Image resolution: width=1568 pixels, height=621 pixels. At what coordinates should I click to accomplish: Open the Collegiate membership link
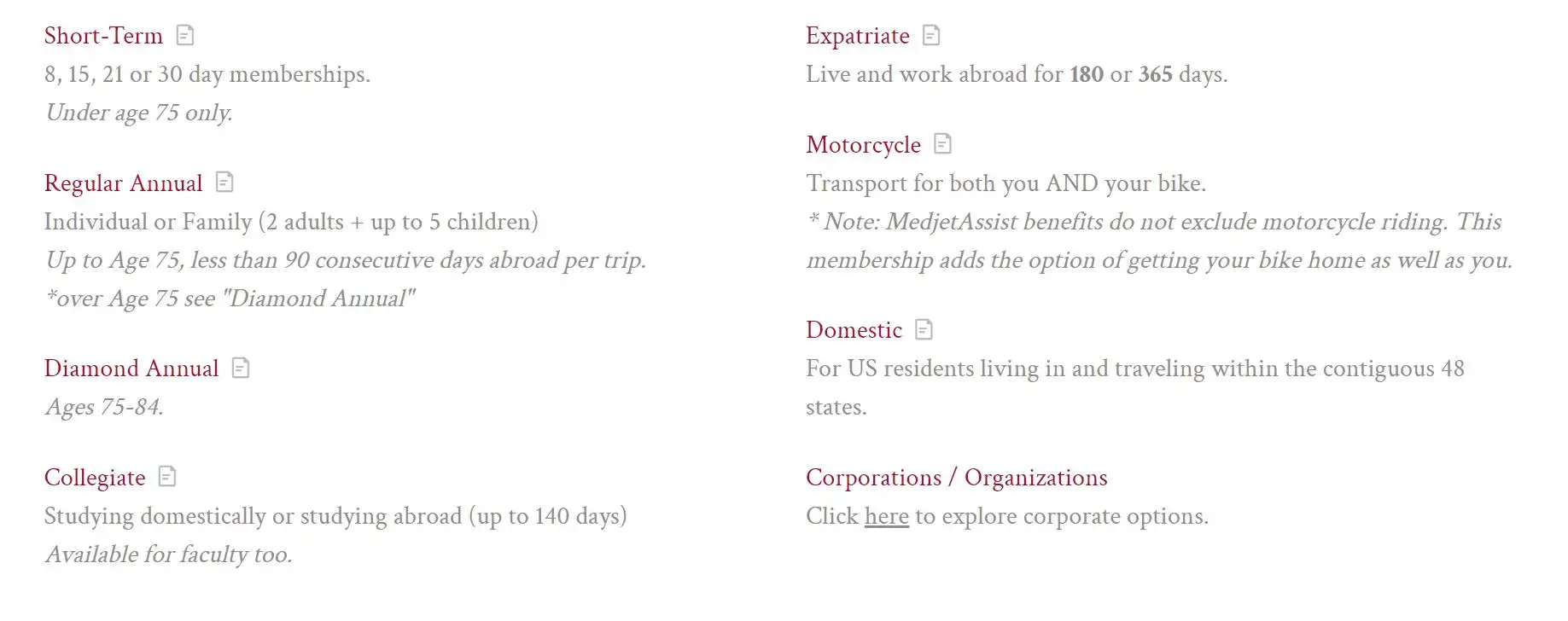[95, 478]
